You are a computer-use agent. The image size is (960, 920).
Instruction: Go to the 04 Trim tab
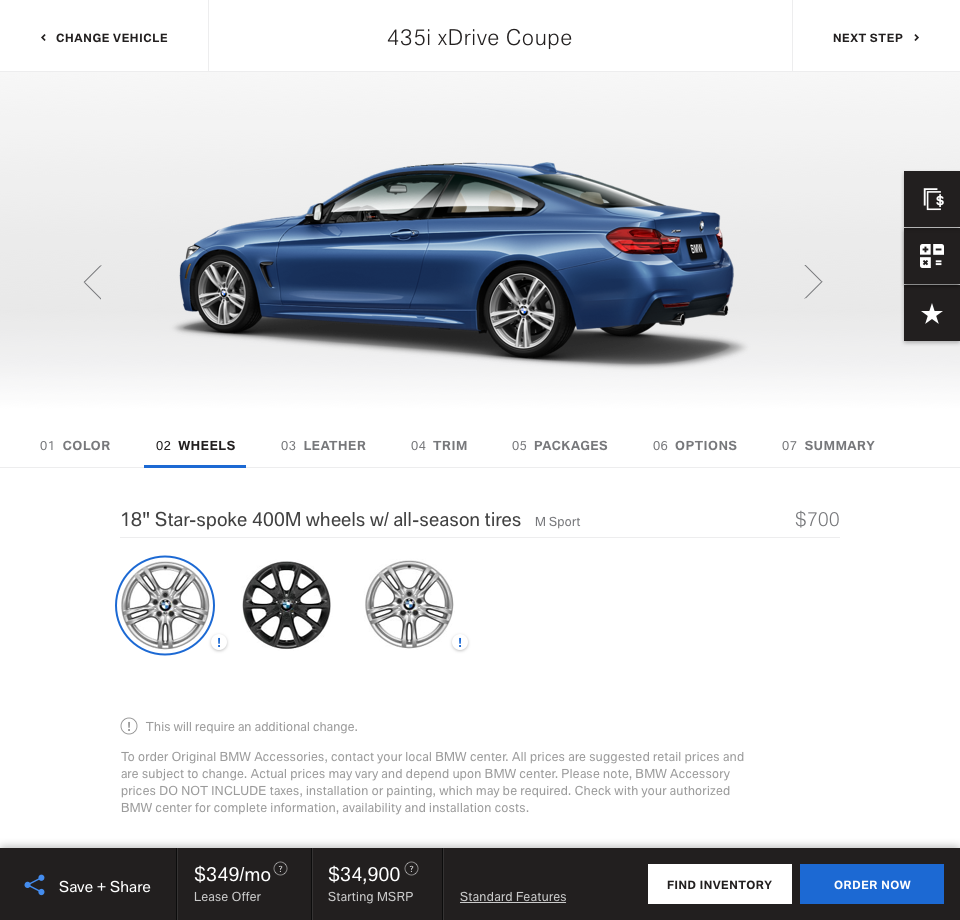(439, 446)
